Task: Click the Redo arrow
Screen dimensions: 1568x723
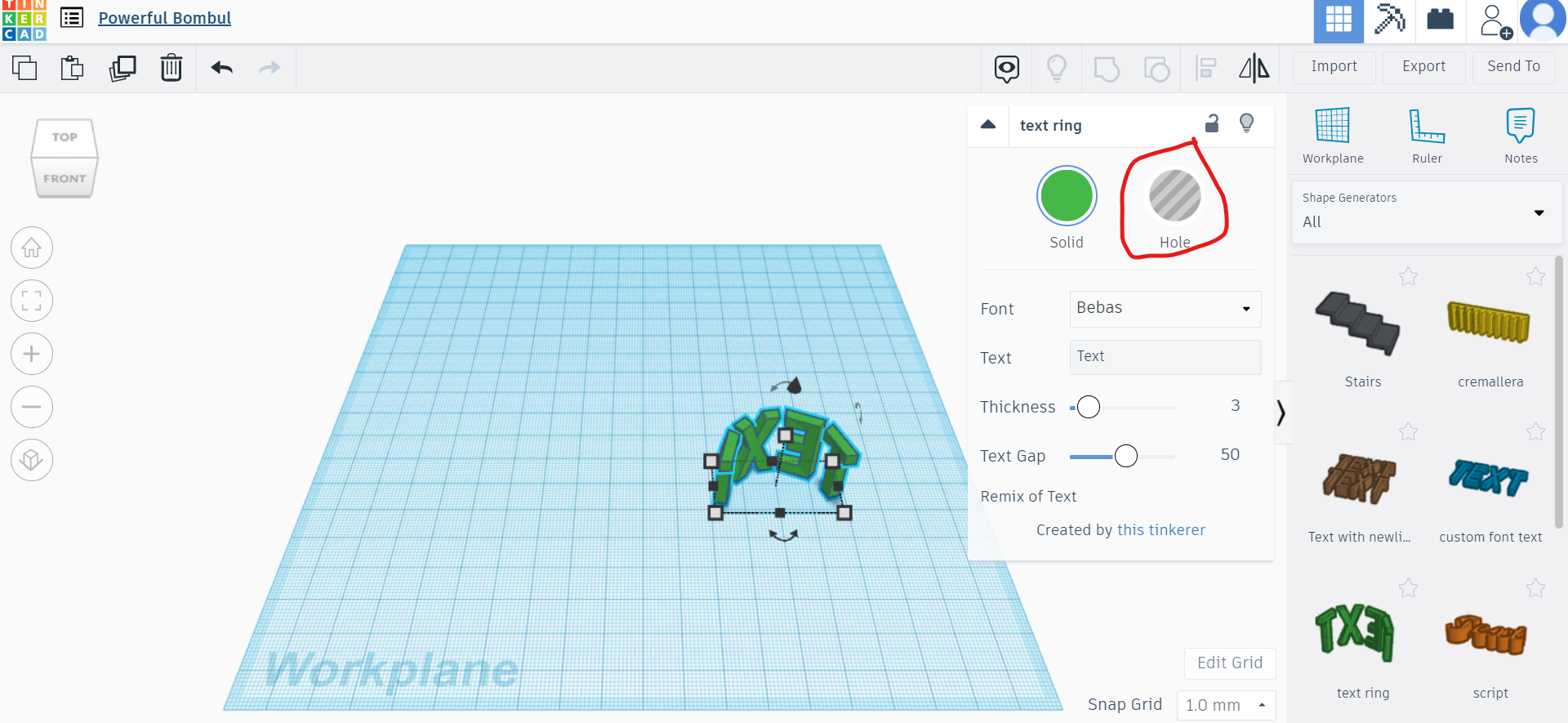Action: 269,68
